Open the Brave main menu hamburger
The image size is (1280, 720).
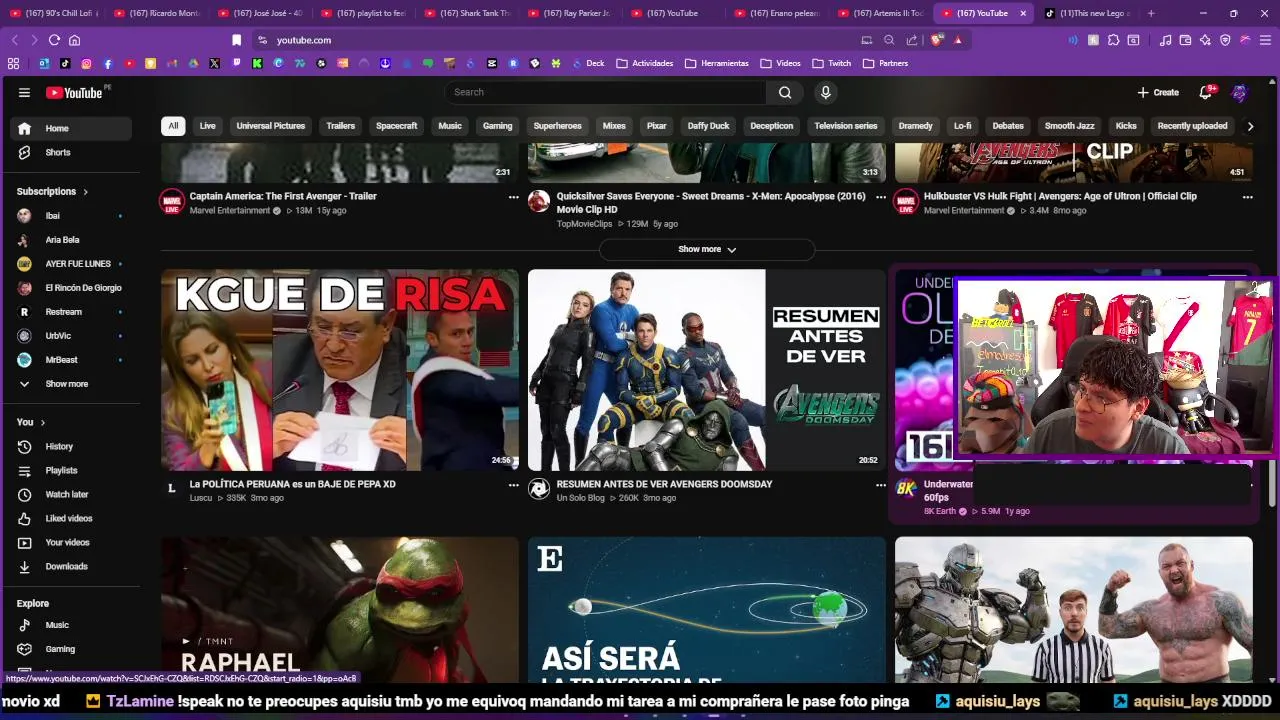1265,40
